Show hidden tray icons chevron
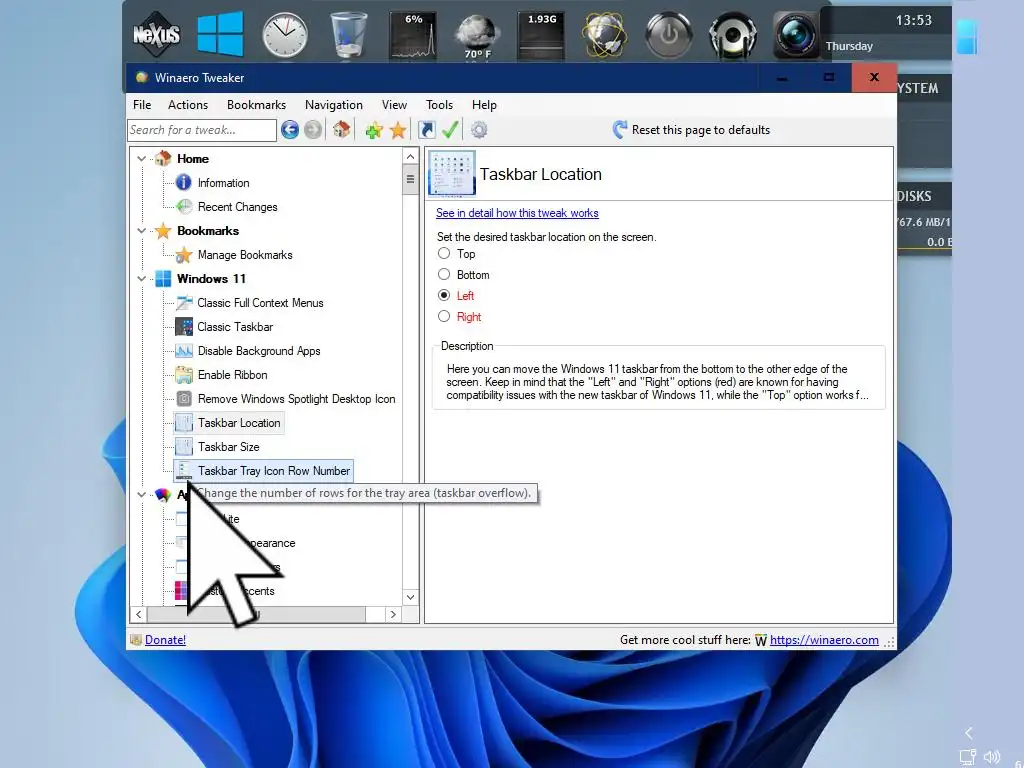Viewport: 1024px width, 768px height. 969,733
